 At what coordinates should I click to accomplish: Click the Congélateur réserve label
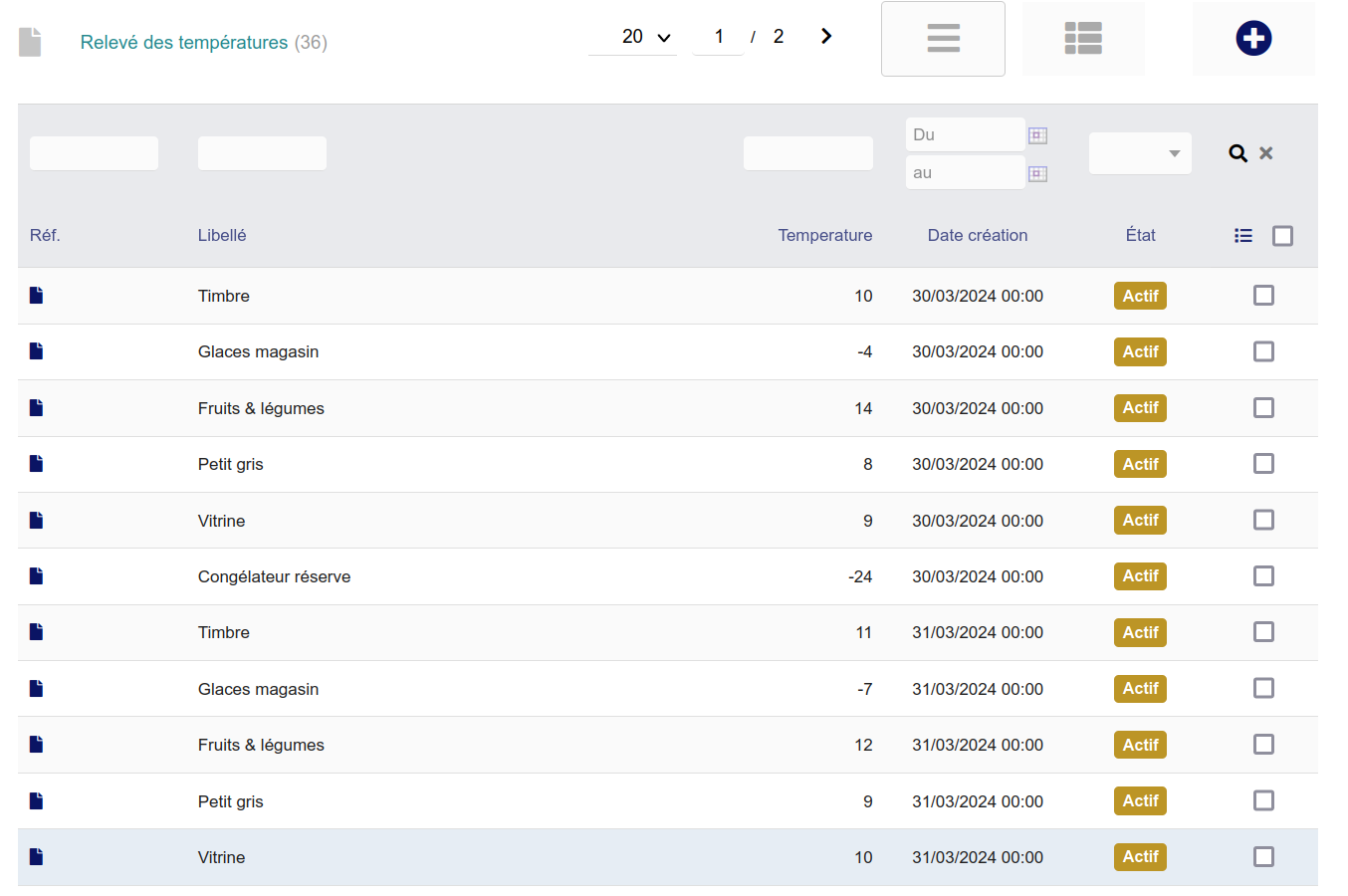coord(274,576)
